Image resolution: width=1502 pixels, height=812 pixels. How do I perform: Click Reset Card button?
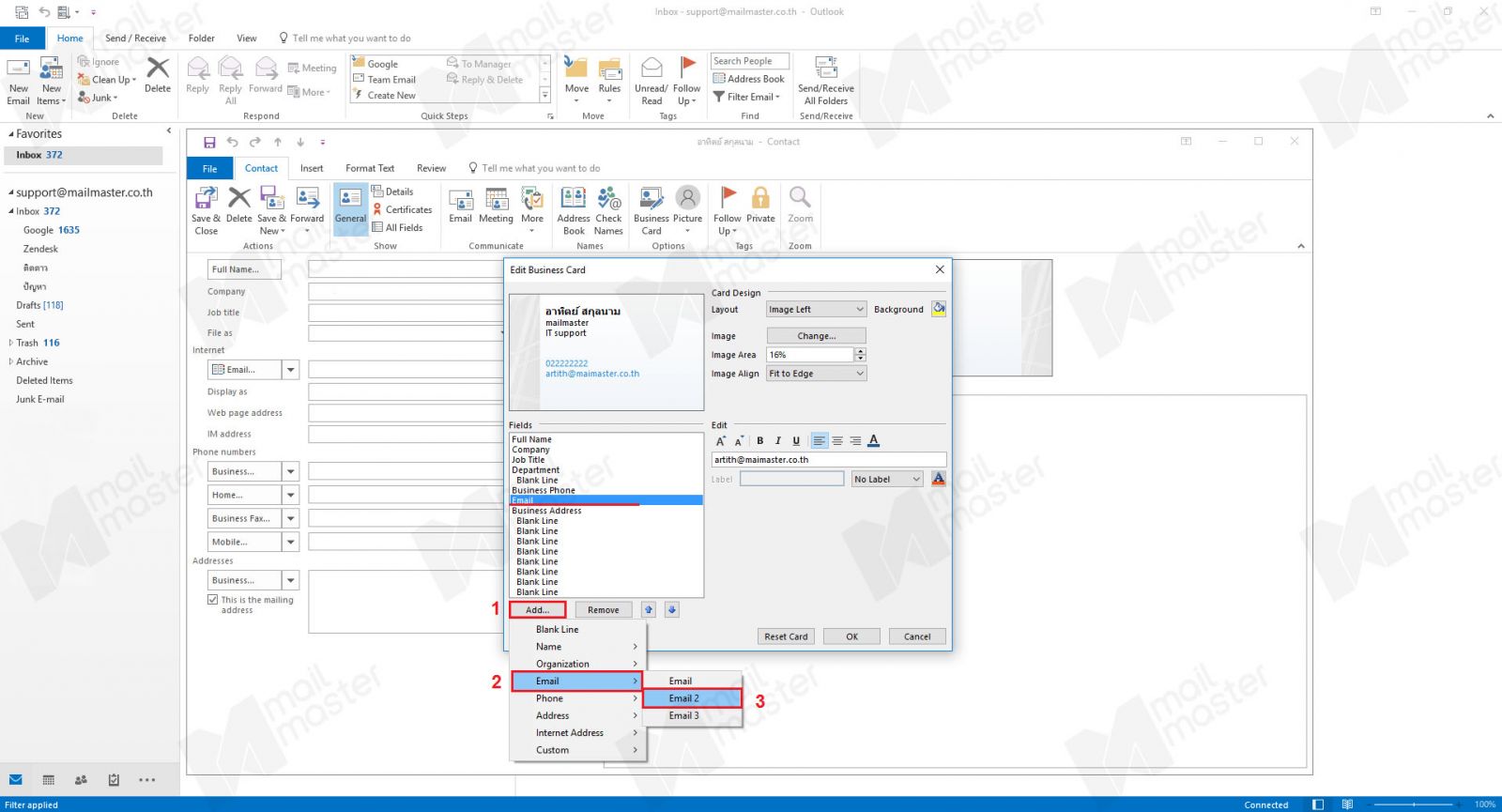tap(786, 636)
